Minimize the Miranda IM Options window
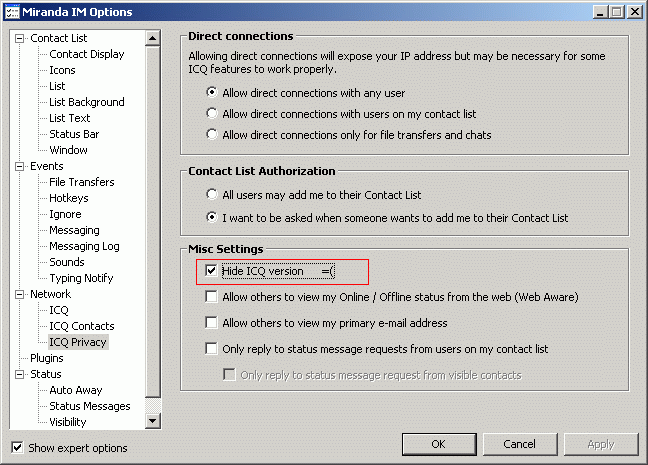Screen dimensions: 648x465 point(600,12)
